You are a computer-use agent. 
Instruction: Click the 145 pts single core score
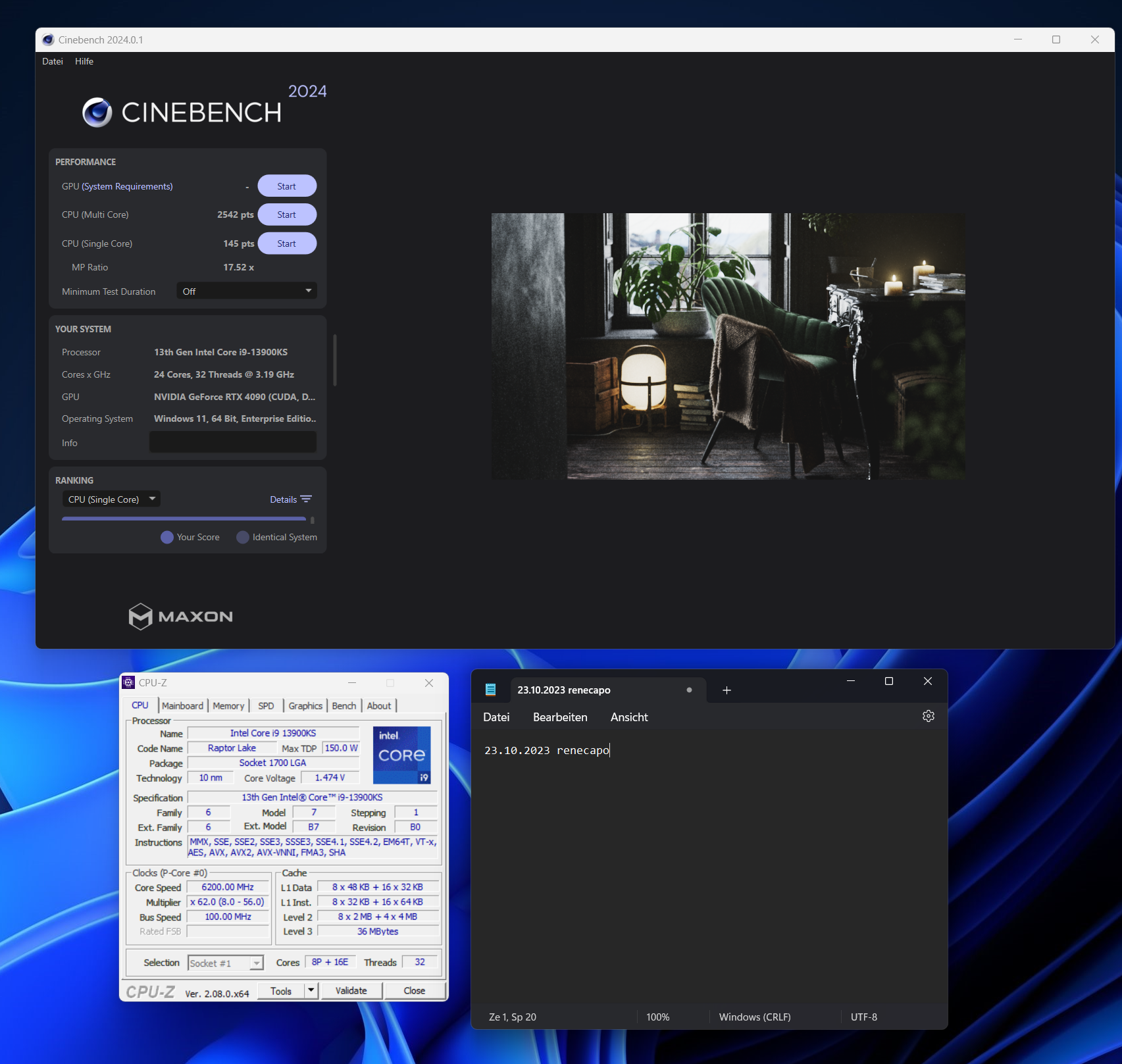pos(239,243)
